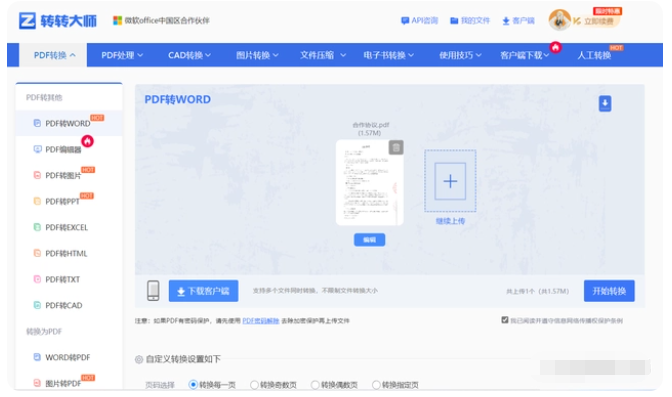The image size is (672, 397).
Task: Click the 自定义转换设置 gear icon
Action: [139, 359]
